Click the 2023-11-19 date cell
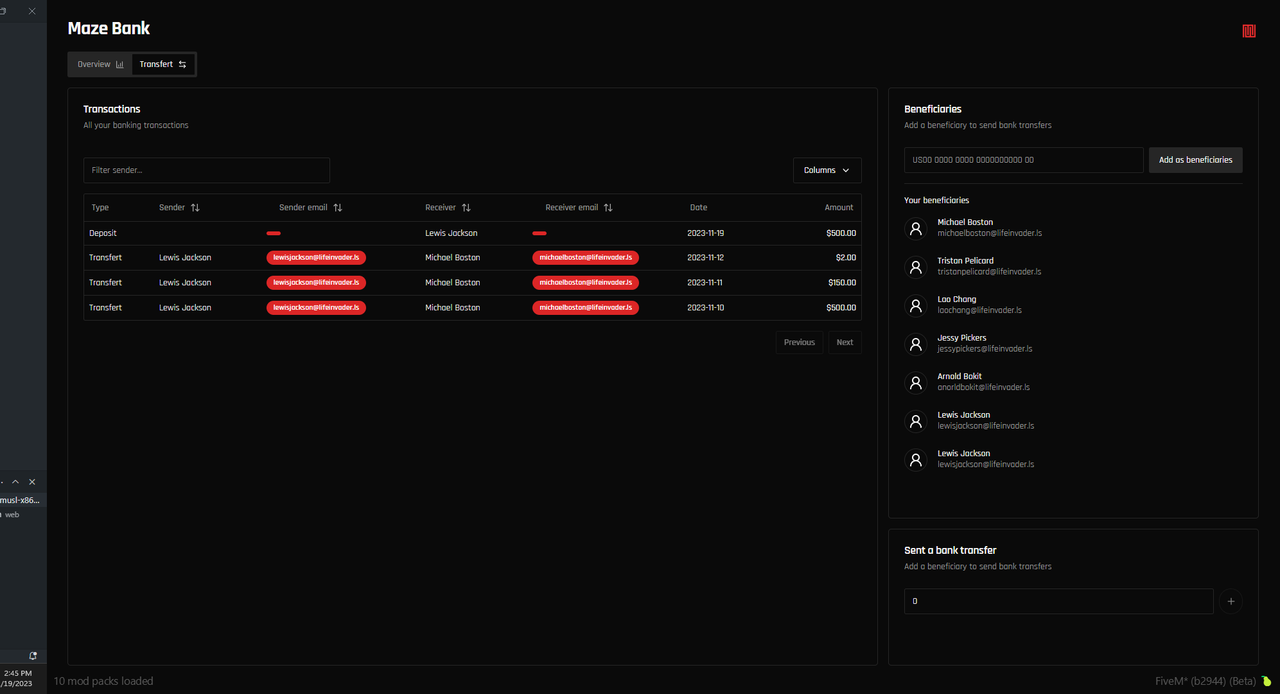 point(706,233)
